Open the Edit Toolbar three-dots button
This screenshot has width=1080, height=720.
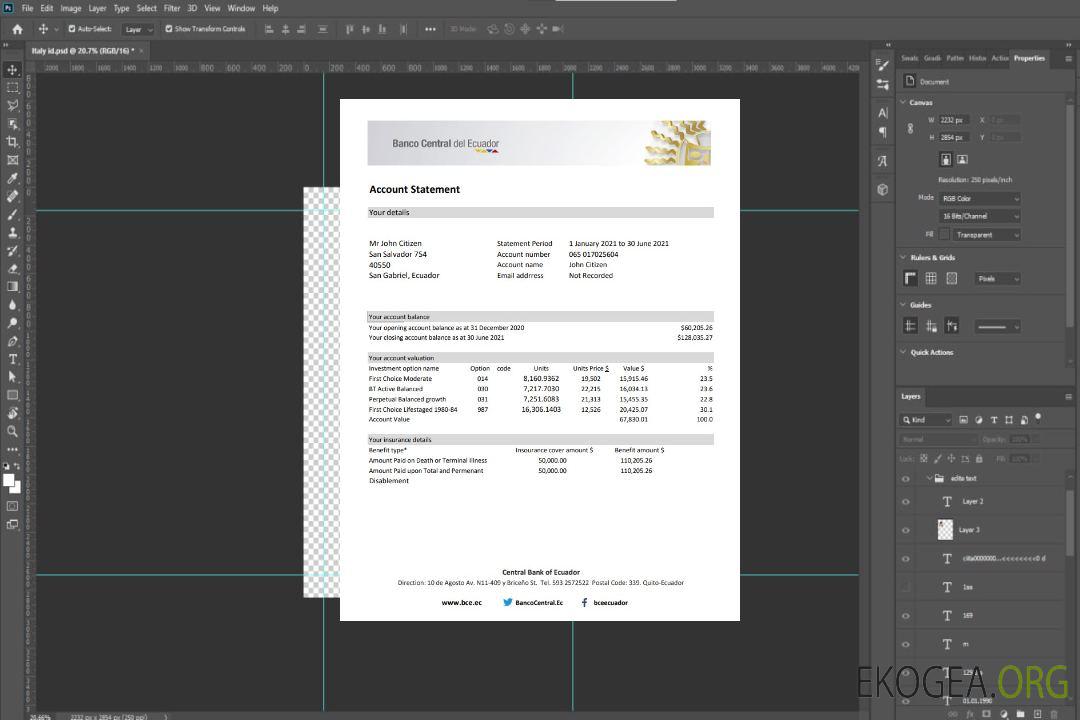12,449
